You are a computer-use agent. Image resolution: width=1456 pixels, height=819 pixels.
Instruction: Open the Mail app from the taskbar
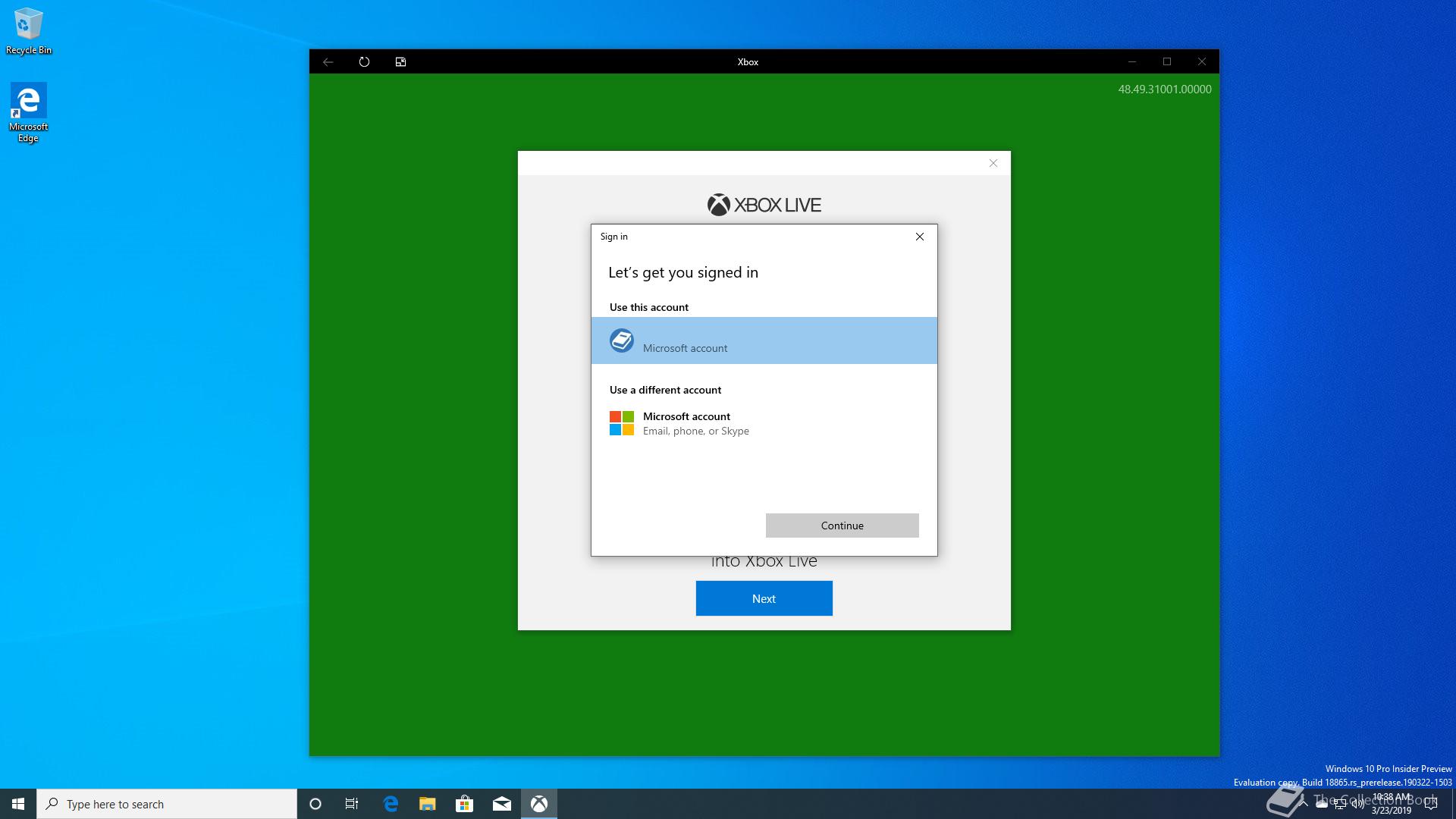point(502,804)
